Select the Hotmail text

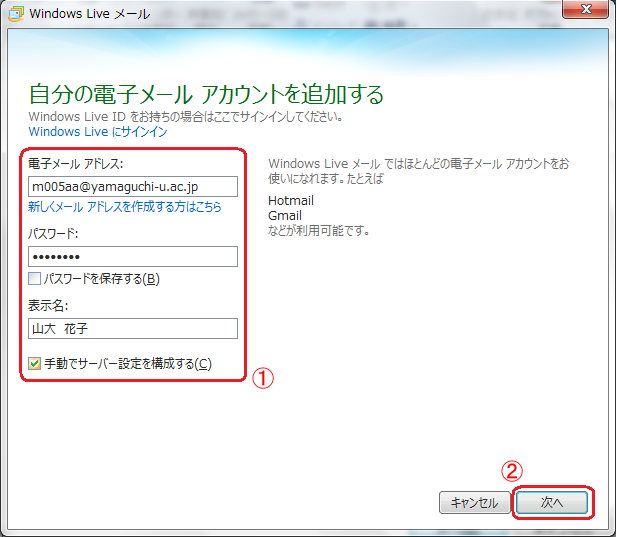click(x=291, y=201)
